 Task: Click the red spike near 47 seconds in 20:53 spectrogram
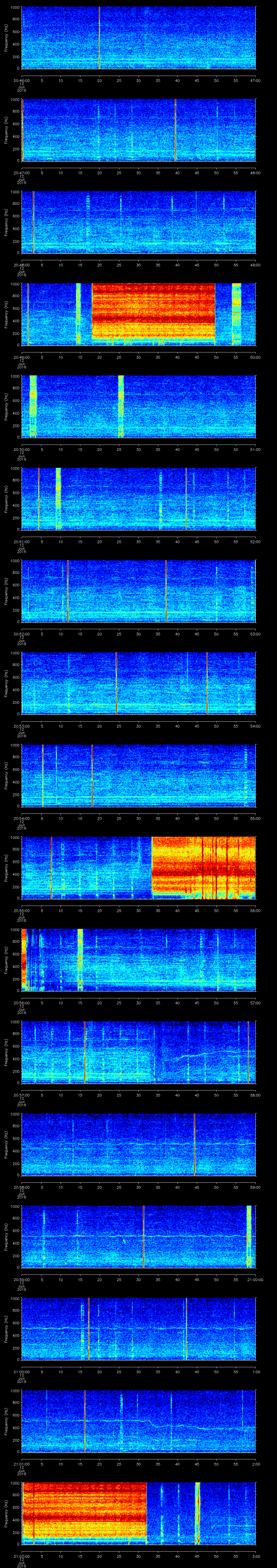[x=207, y=683]
